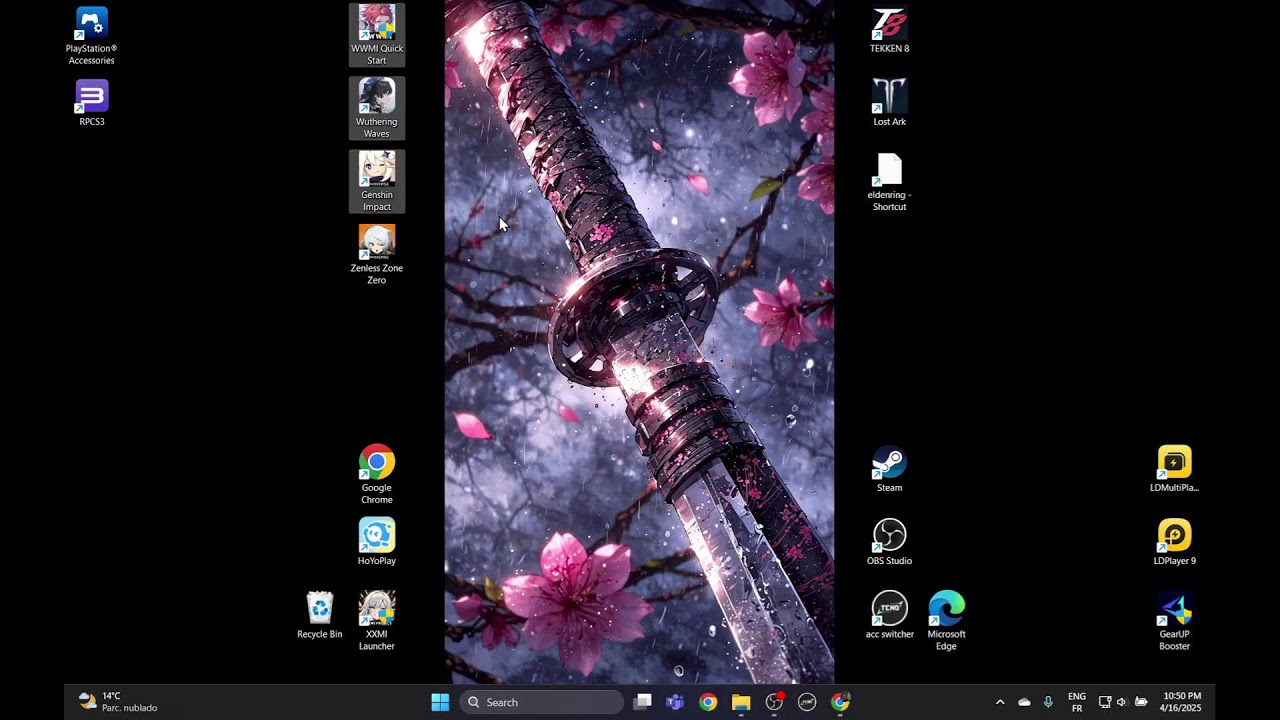
Task: Launch Wuthering Waves shortcut
Action: (377, 109)
